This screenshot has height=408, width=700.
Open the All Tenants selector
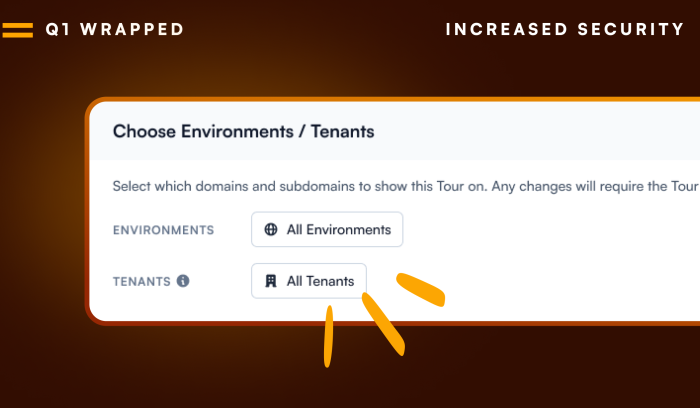coord(309,281)
